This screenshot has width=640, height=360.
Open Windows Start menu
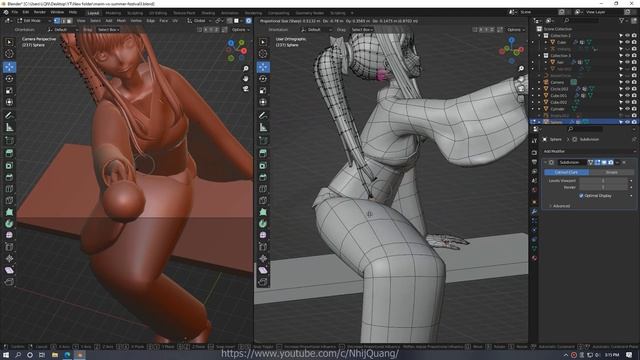click(6, 355)
